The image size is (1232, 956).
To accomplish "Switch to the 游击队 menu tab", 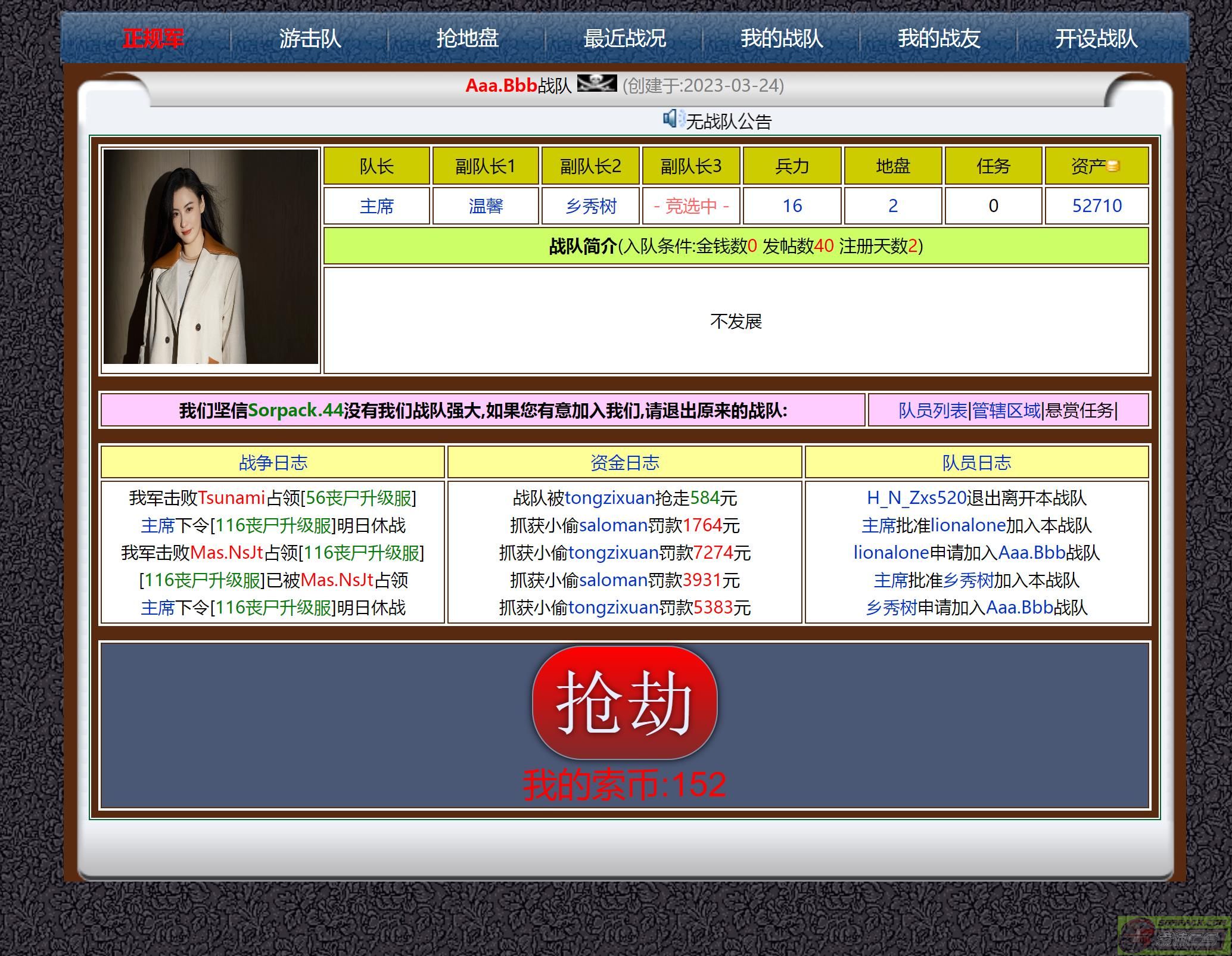I will (310, 39).
